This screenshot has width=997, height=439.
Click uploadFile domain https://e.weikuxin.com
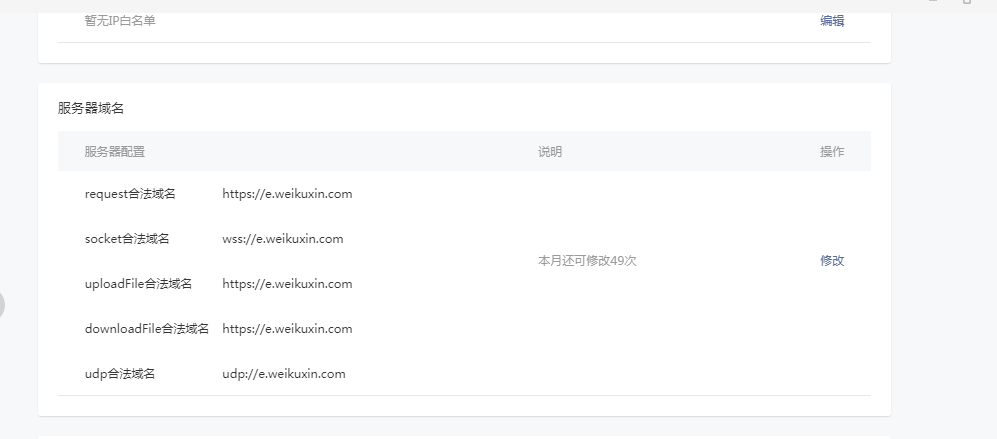pos(287,284)
